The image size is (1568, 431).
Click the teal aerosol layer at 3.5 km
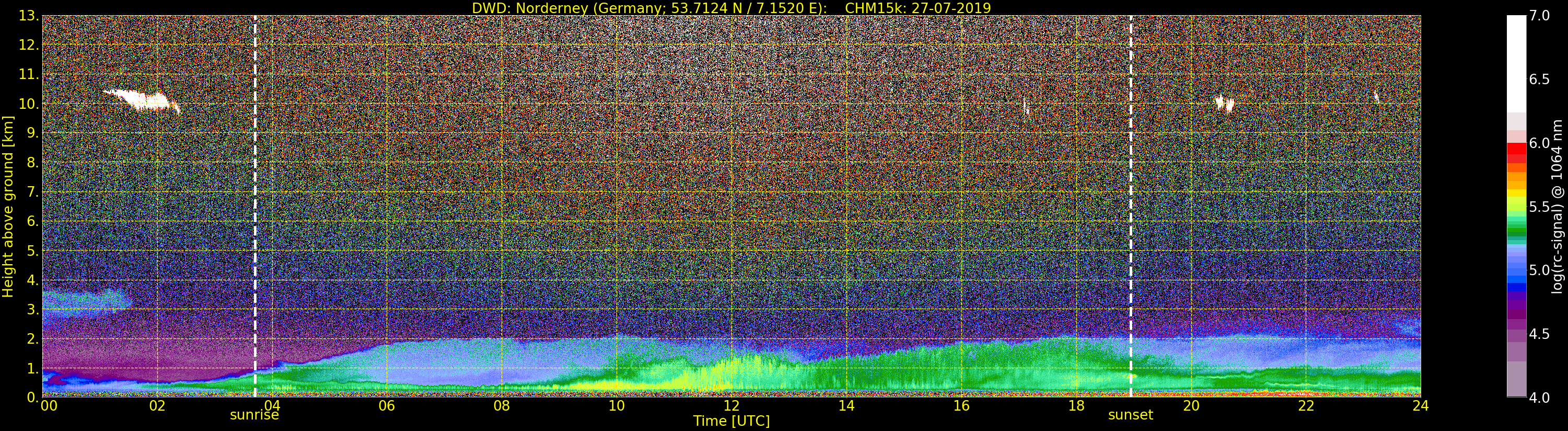click(x=85, y=302)
